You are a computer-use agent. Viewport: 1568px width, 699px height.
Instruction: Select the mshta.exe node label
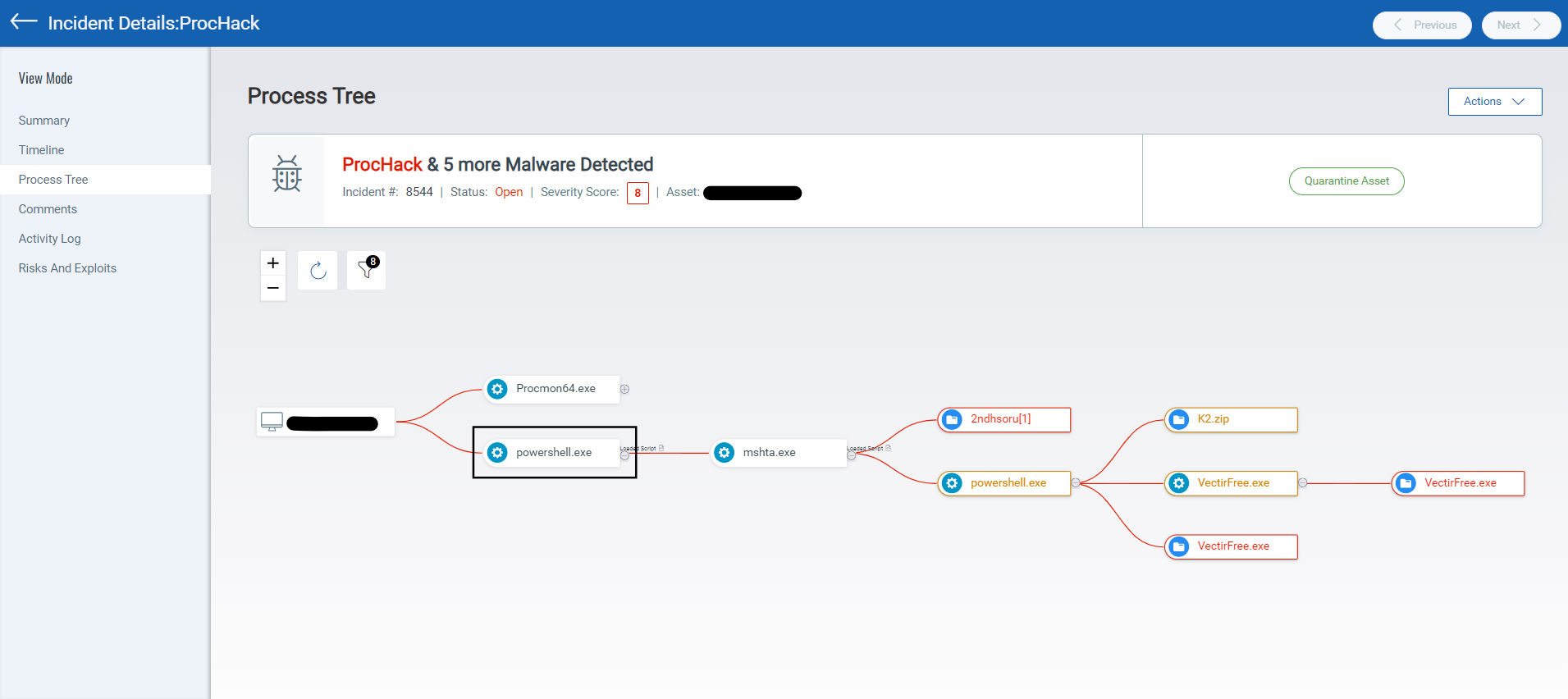tap(769, 453)
